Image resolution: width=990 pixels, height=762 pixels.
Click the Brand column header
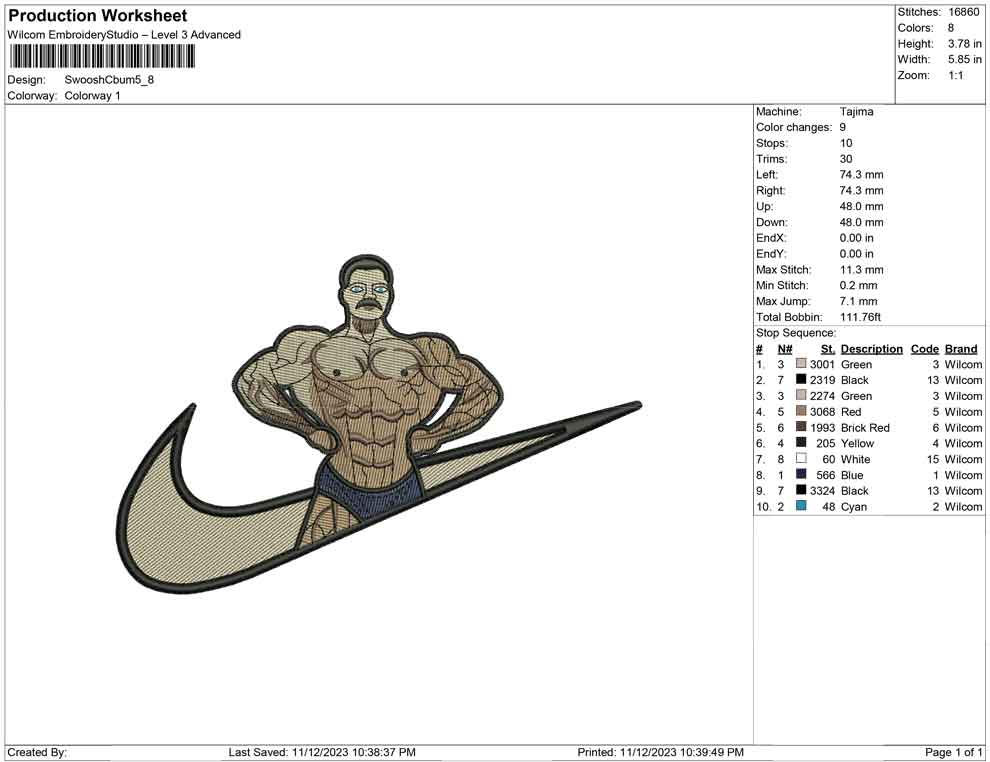coord(961,349)
